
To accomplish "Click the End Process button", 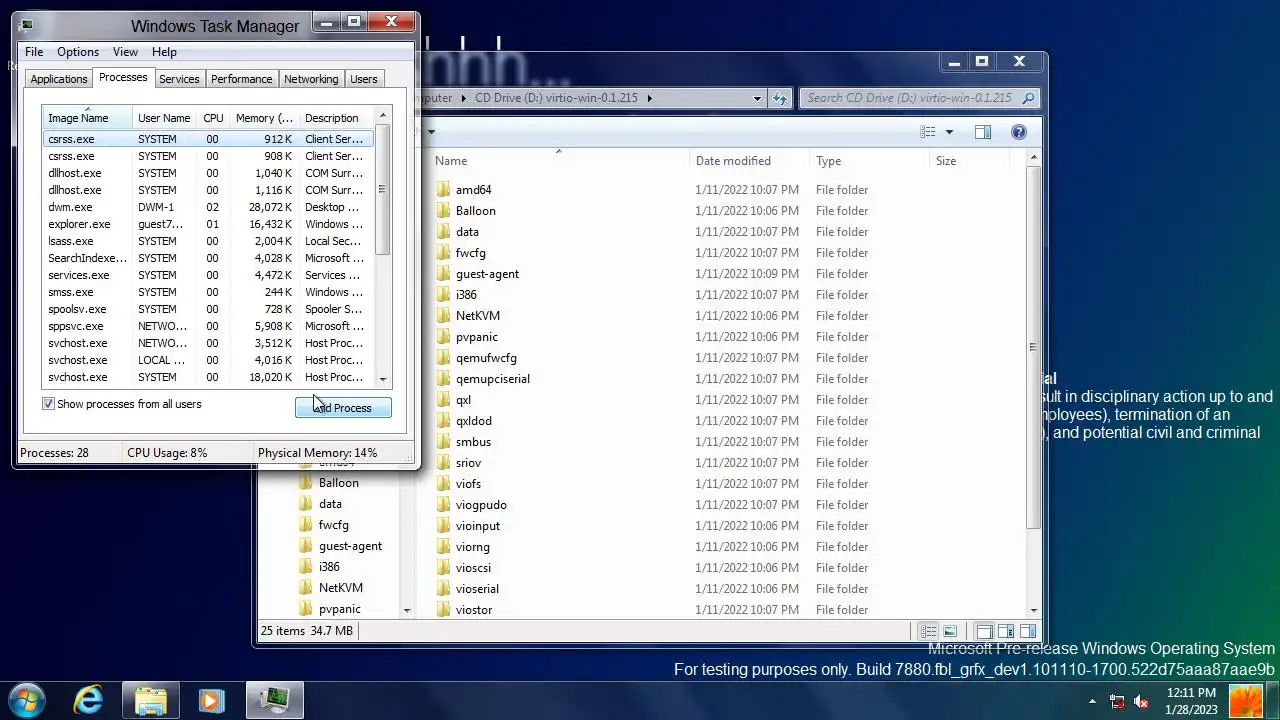I will click(x=343, y=408).
